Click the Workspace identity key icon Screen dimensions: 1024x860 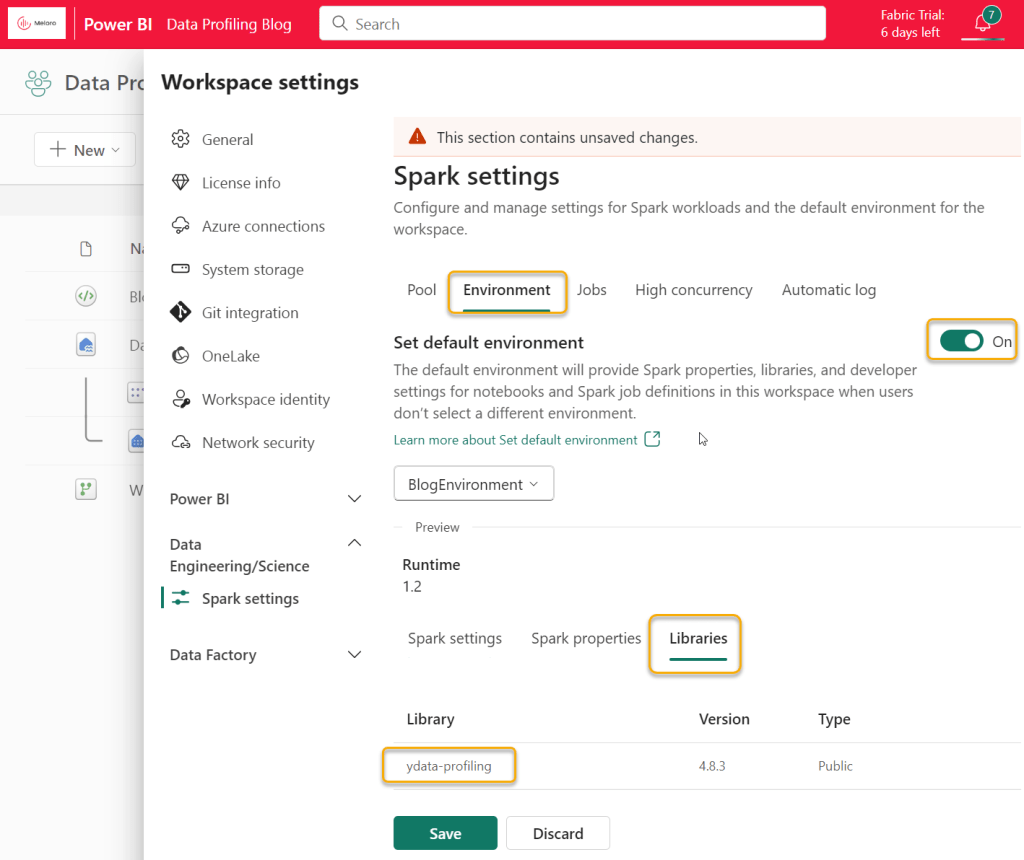pos(181,399)
